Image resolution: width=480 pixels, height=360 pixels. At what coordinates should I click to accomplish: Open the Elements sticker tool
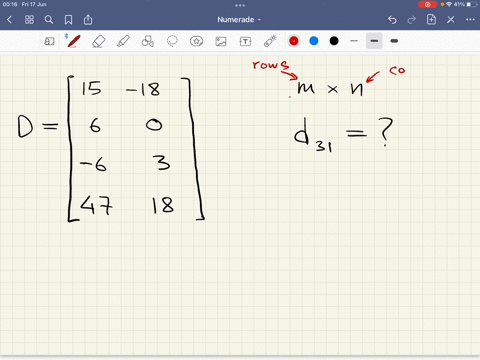coord(196,41)
